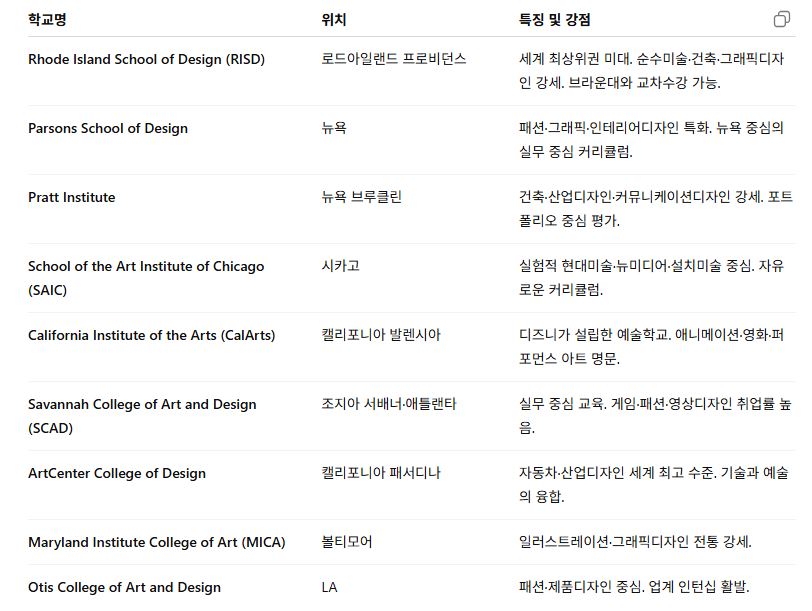Click the 특징 및 강점 column header
This screenshot has width=812, height=611.
pyautogui.click(x=554, y=19)
